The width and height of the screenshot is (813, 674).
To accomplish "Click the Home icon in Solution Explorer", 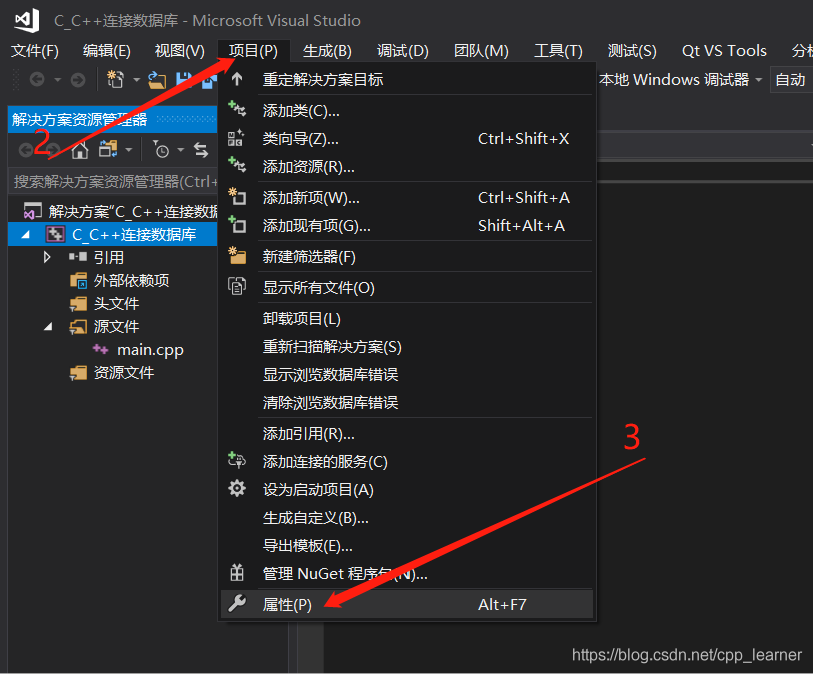I will click(78, 149).
